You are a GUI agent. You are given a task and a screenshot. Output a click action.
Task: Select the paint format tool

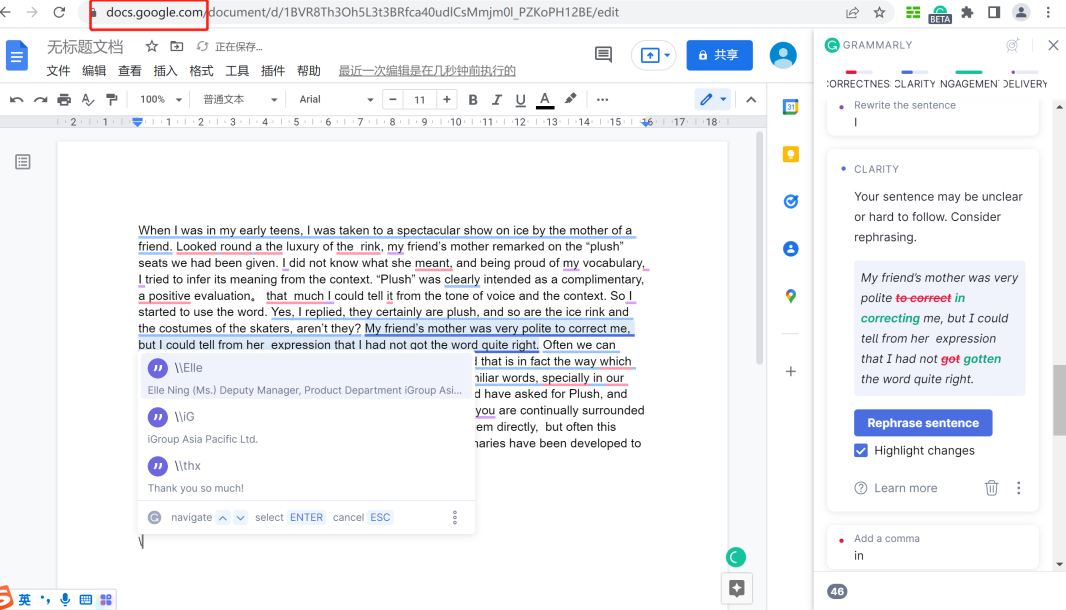pyautogui.click(x=111, y=99)
